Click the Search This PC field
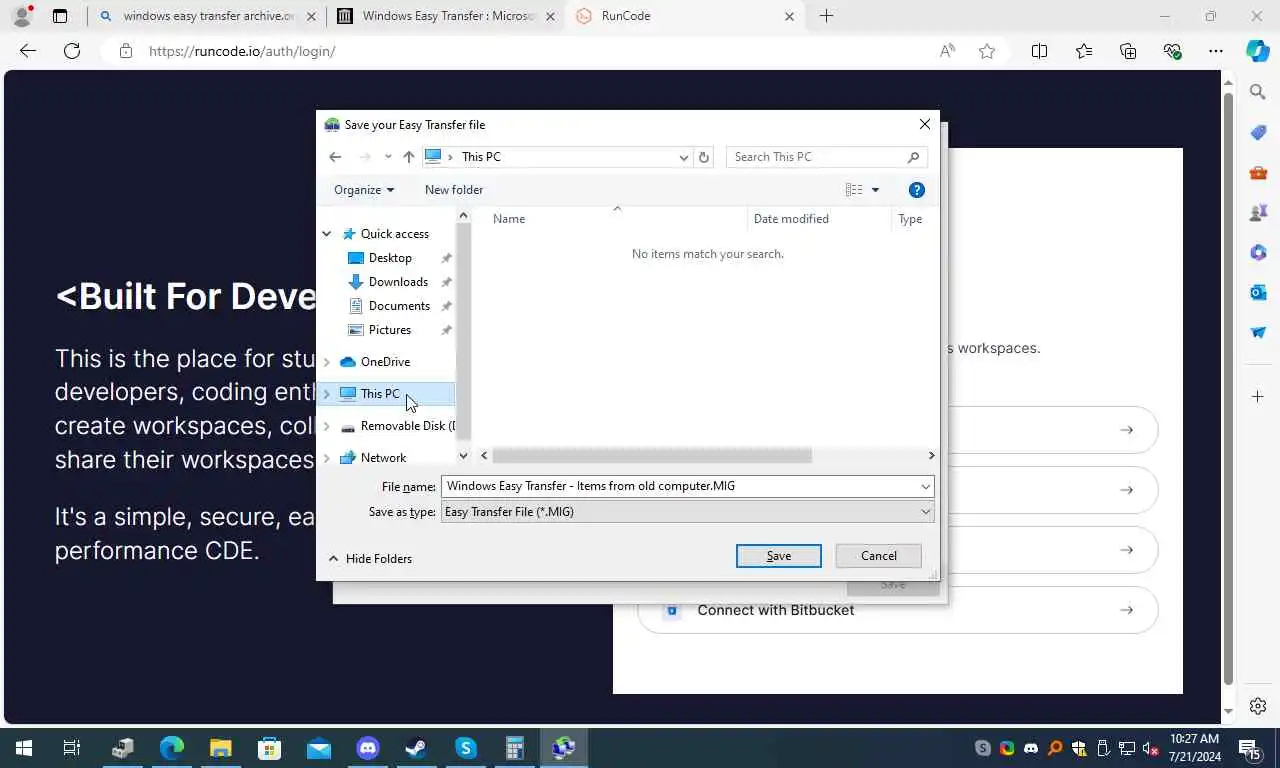The width and height of the screenshot is (1280, 768). [x=826, y=157]
